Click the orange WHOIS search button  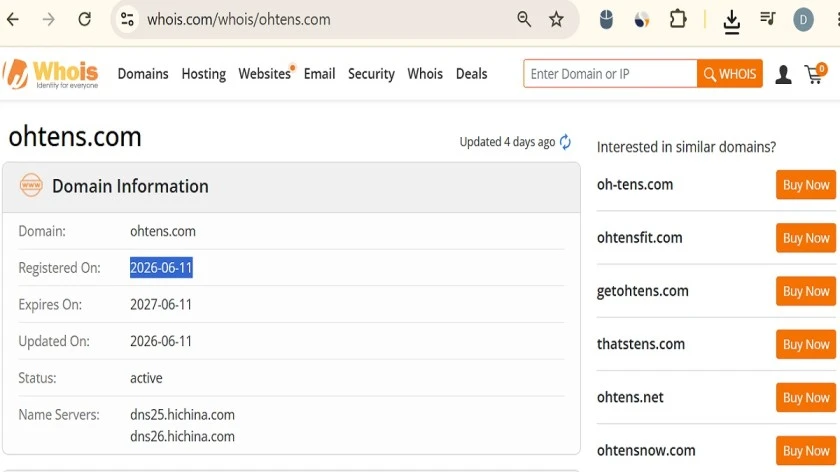[730, 74]
